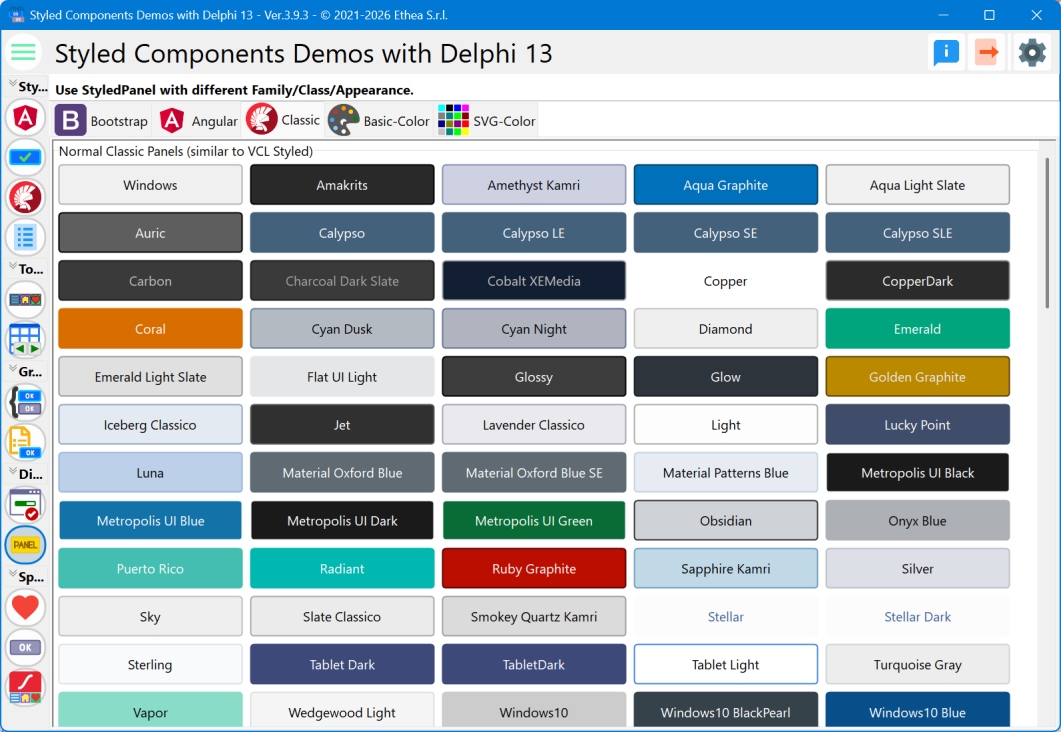Open the red heart sidebar demo
The width and height of the screenshot is (1061, 732).
tap(25, 607)
